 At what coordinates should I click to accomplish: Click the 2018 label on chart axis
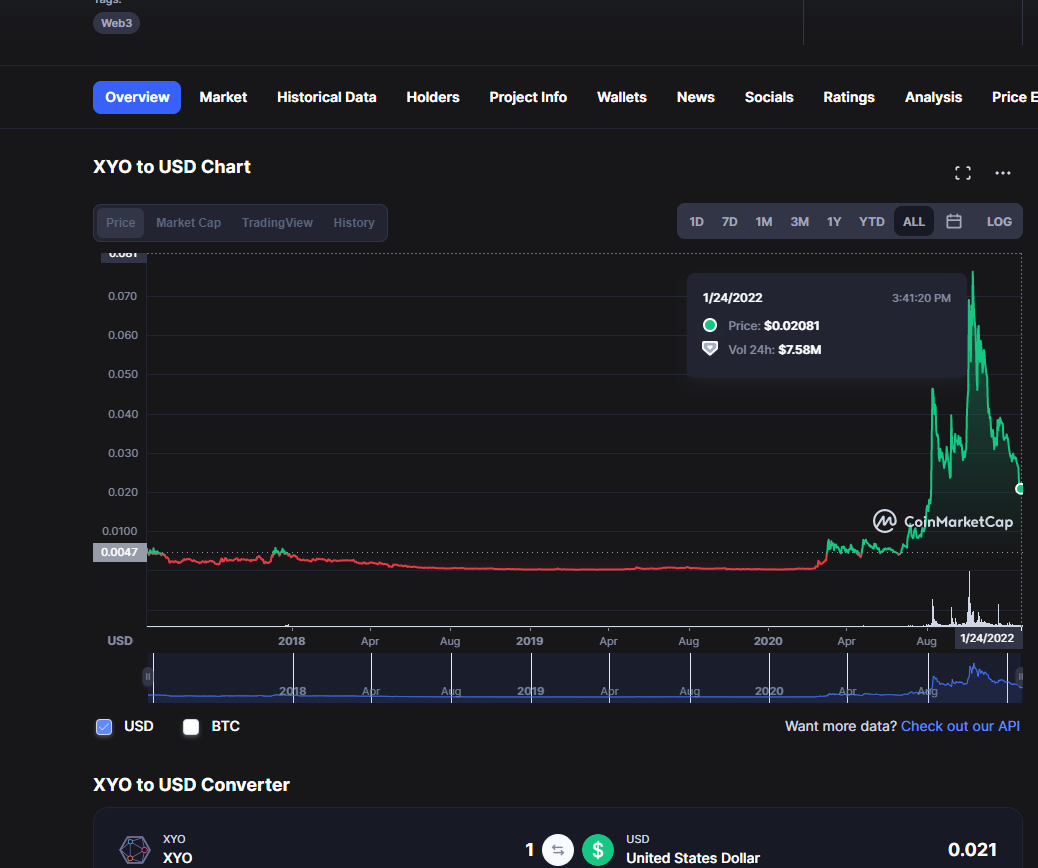(x=291, y=641)
